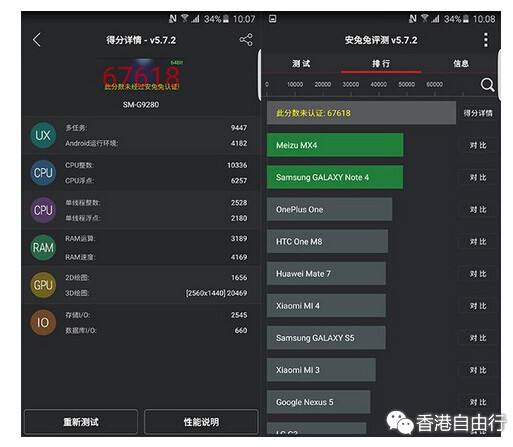
Task: Tap the 性能说明 button
Action: [201, 422]
